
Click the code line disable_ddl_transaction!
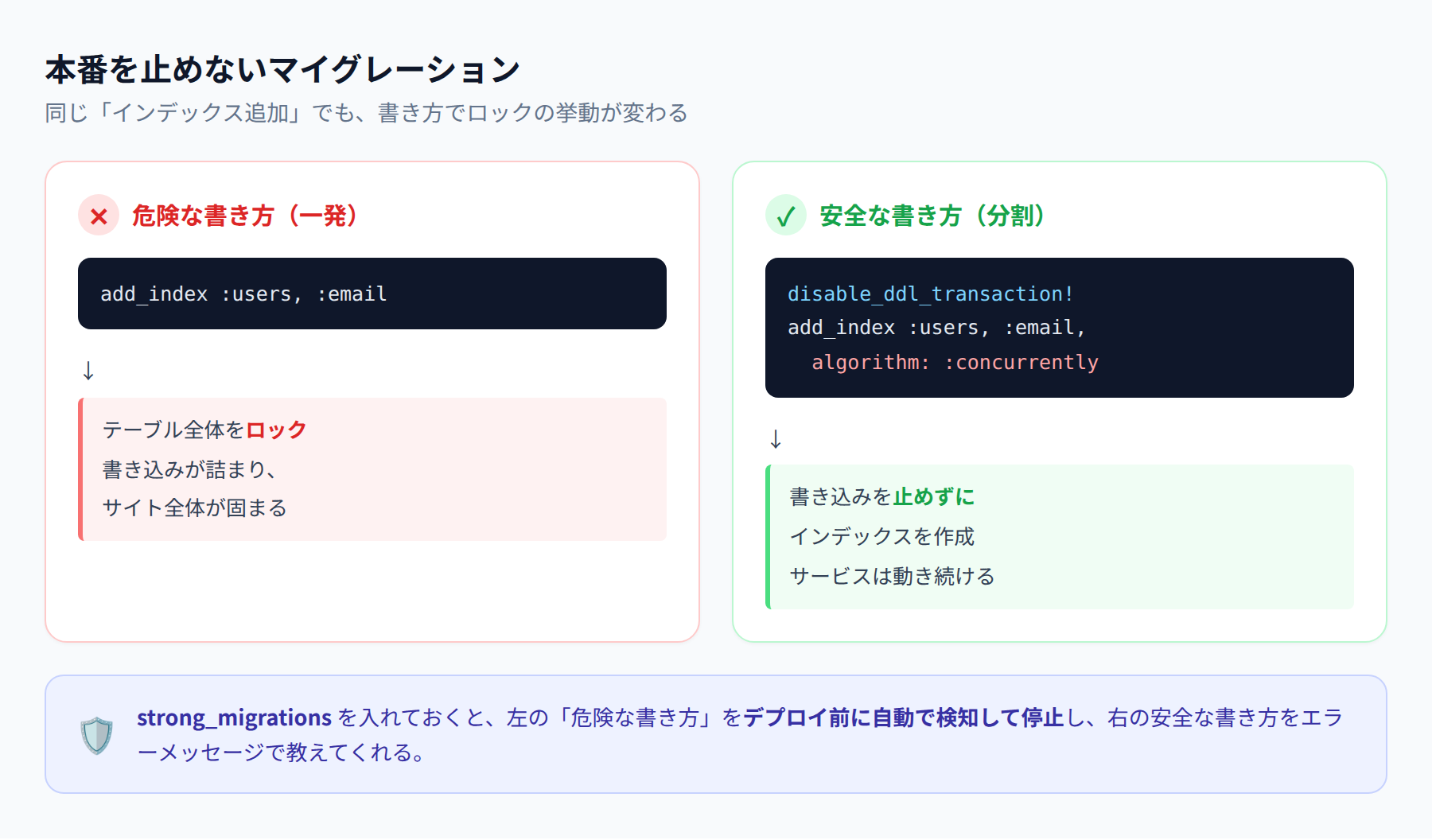click(x=931, y=294)
